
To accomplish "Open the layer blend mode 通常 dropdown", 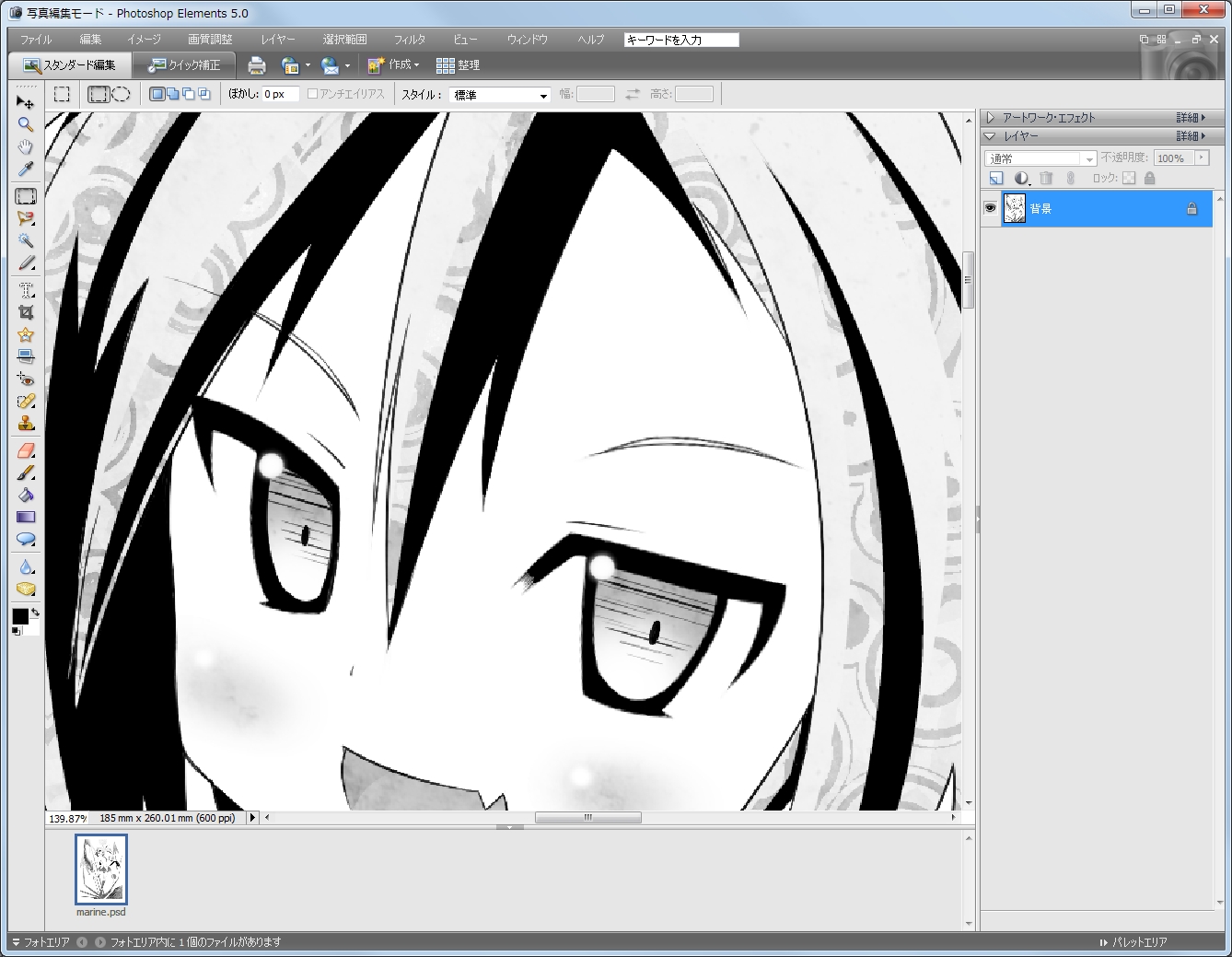I will pos(1040,158).
